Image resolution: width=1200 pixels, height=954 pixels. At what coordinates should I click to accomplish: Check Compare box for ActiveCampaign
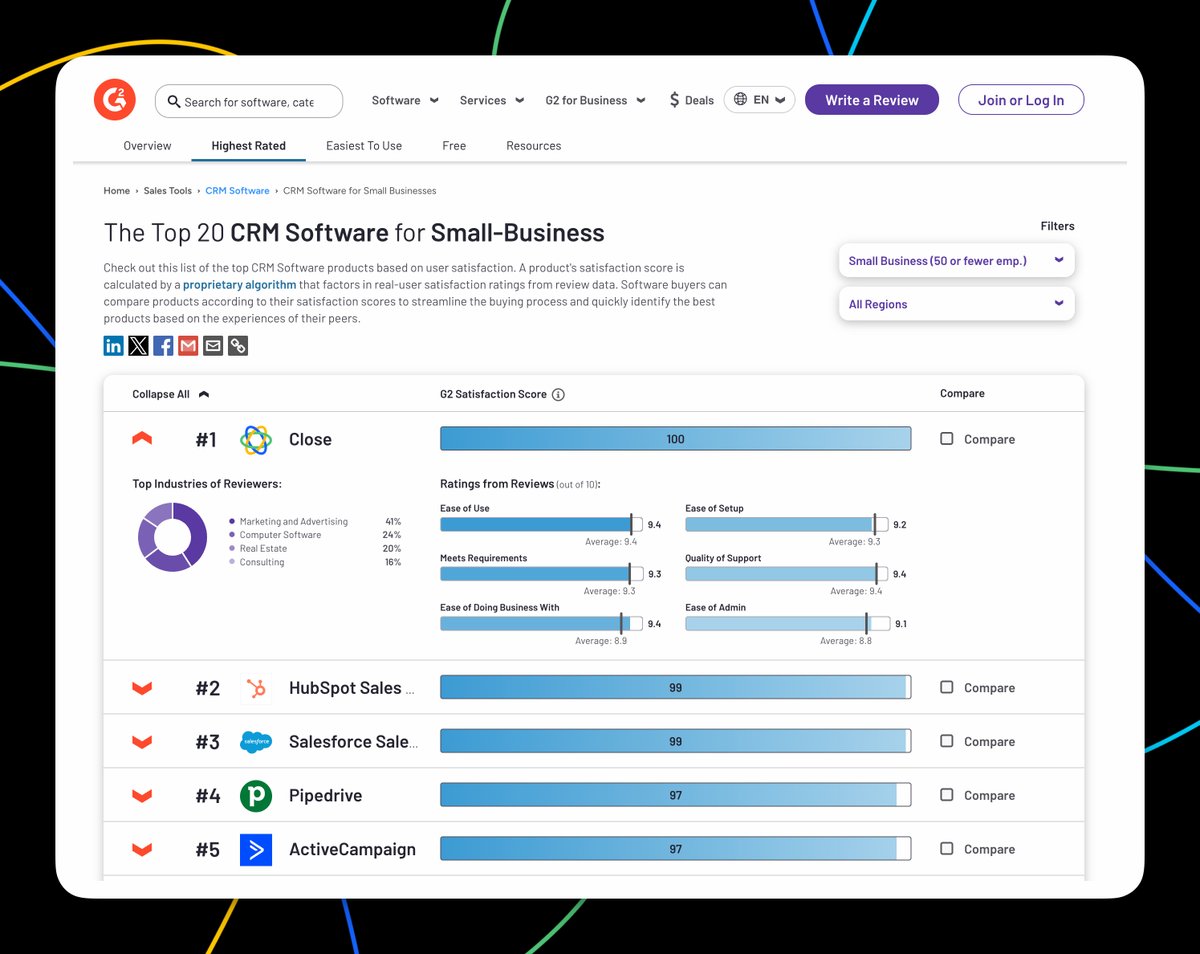pyautogui.click(x=947, y=849)
